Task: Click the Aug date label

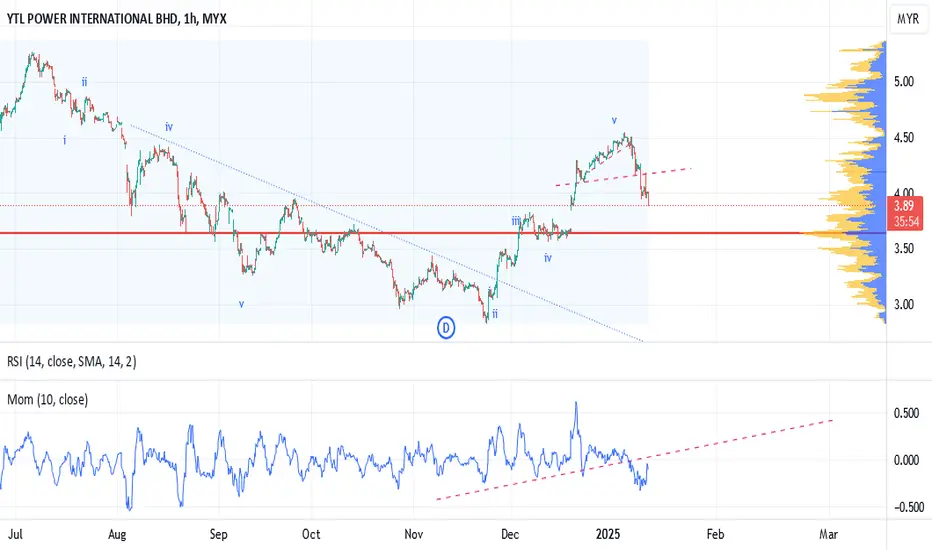Action: point(117,534)
